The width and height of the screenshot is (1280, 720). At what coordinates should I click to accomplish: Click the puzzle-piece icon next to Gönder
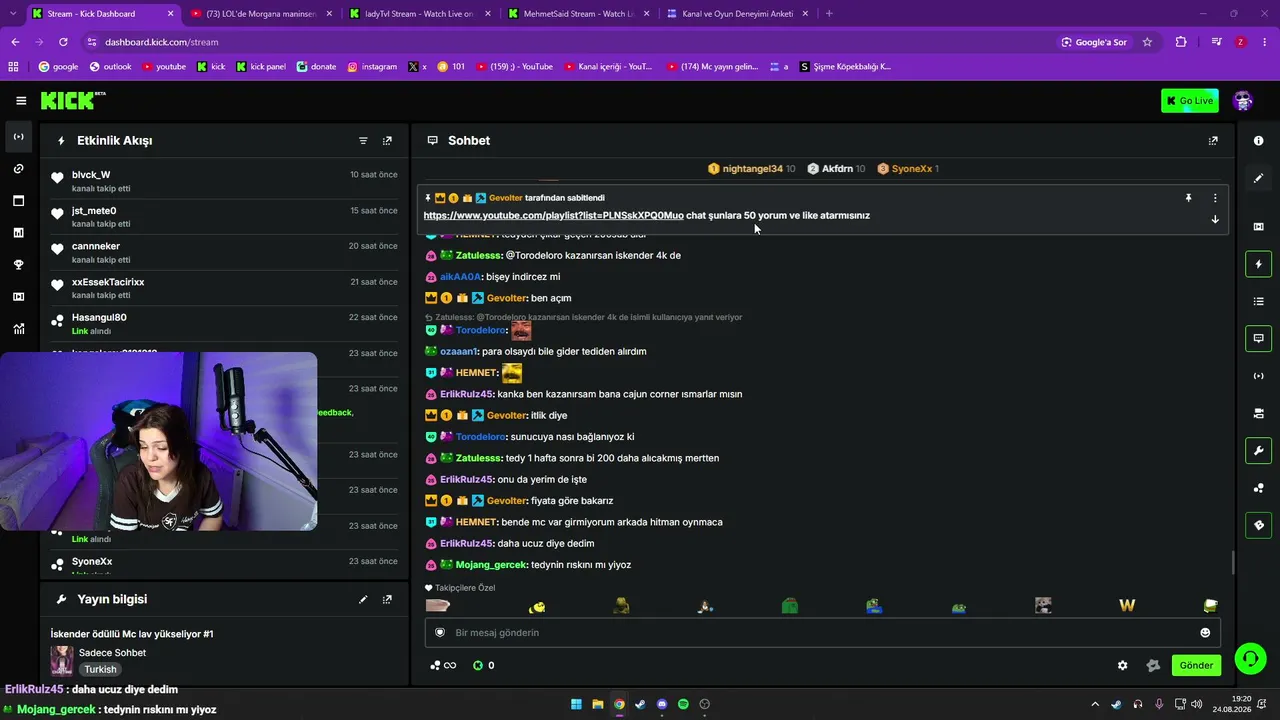pyautogui.click(x=1153, y=665)
